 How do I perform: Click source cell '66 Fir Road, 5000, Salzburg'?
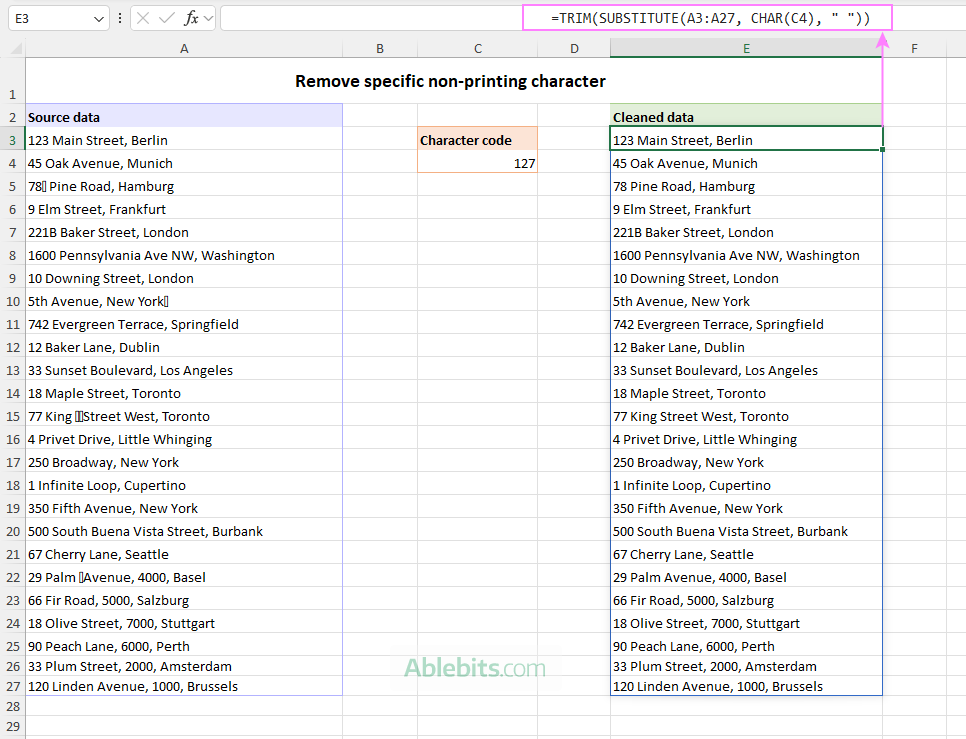click(184, 599)
